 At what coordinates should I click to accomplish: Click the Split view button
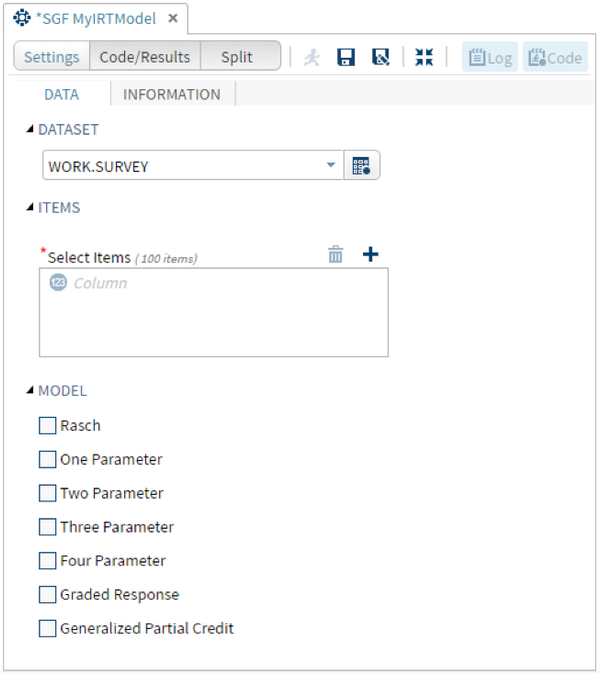coord(237,57)
